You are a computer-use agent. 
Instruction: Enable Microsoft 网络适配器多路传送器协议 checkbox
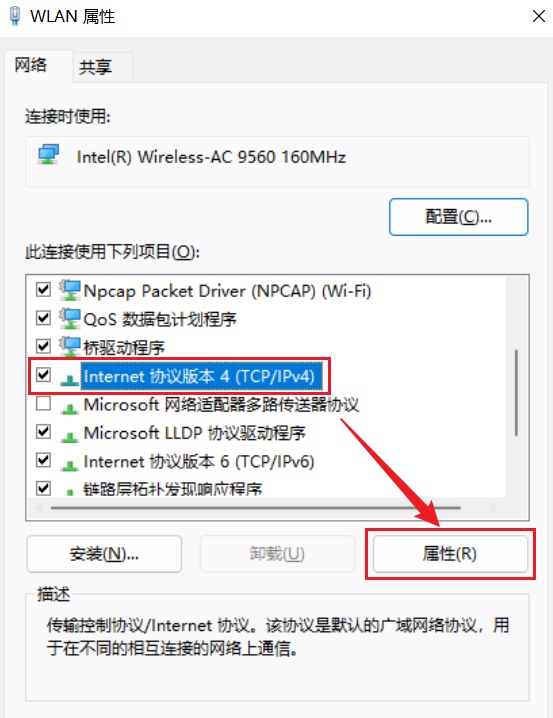[43, 403]
